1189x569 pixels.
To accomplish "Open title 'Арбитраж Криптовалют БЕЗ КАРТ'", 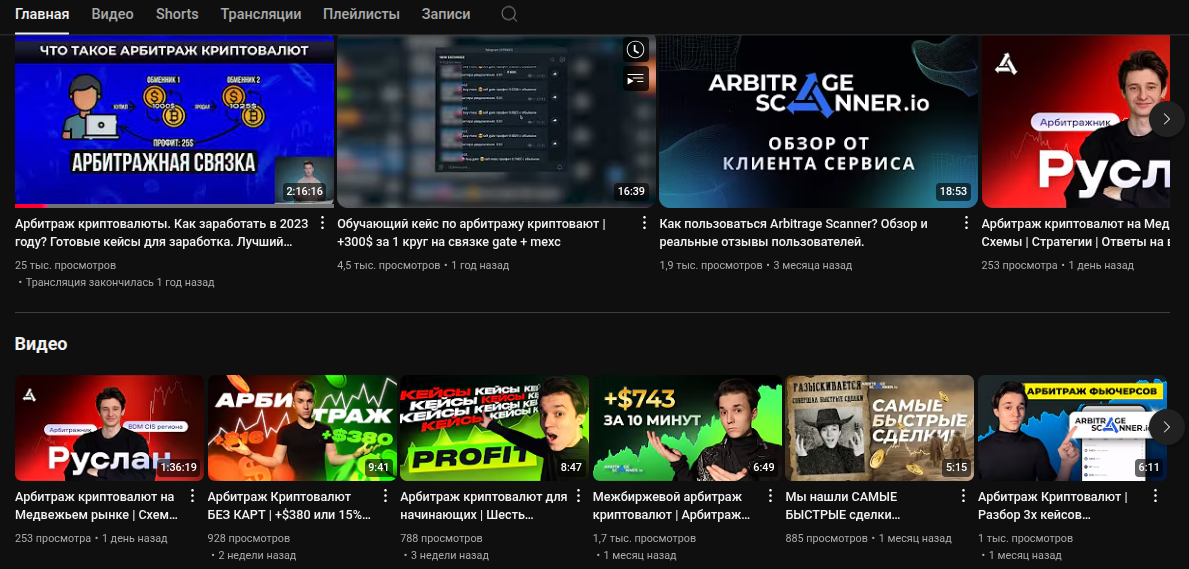I will click(x=289, y=506).
